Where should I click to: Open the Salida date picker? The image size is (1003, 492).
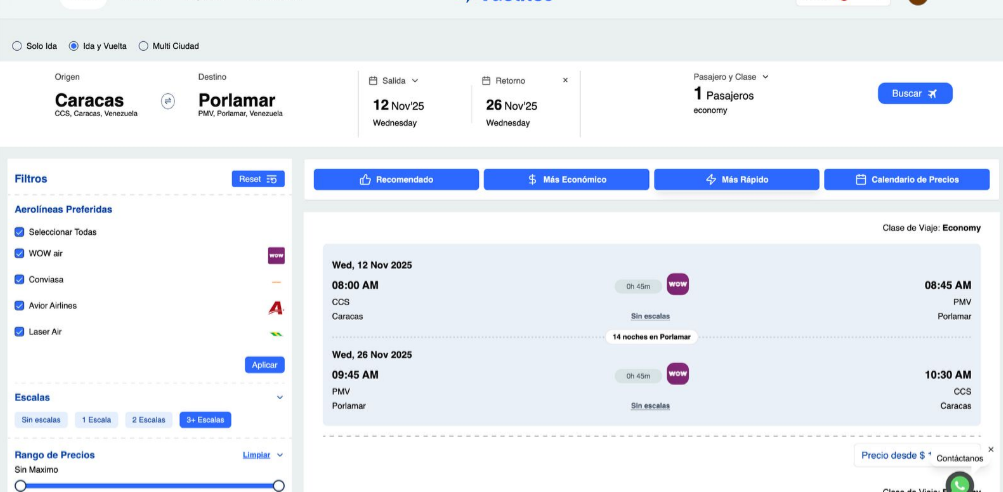[x=394, y=81]
